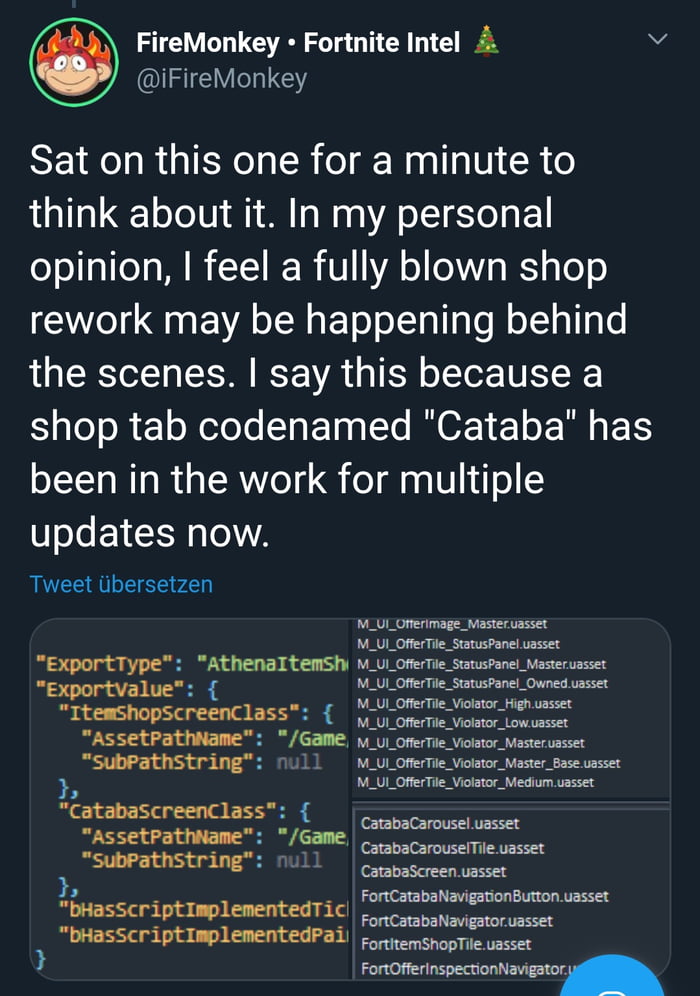Open the tweet options chevron
The image size is (700, 996).
(x=657, y=40)
